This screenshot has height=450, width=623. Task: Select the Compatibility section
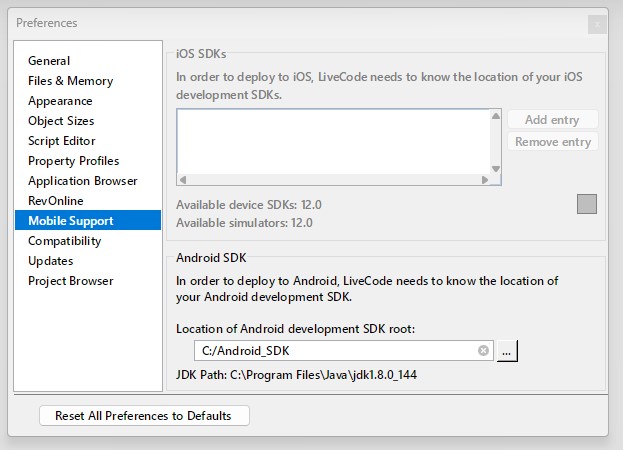point(64,241)
